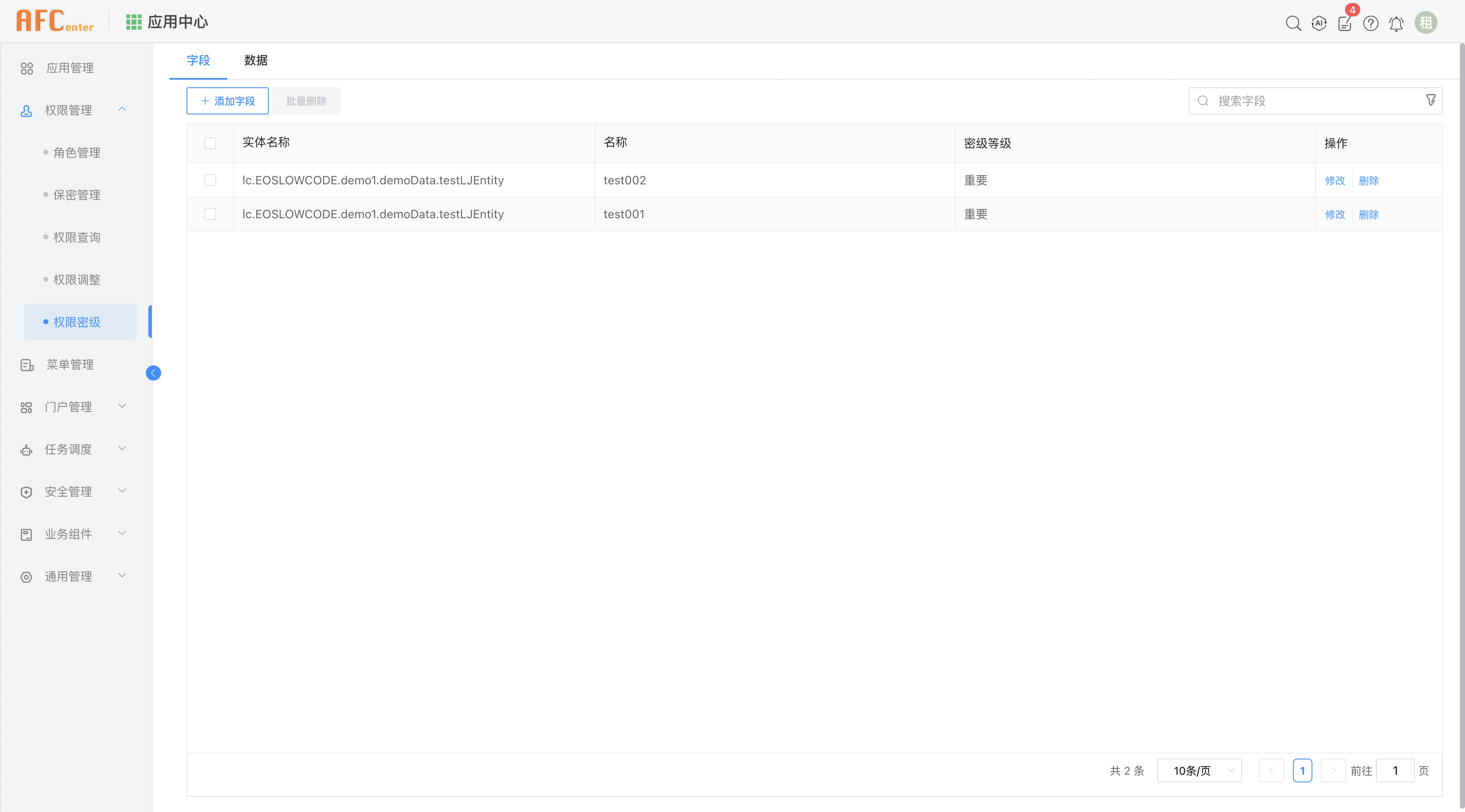
Task: Click the filter funnel icon in the search box
Action: 1430,100
